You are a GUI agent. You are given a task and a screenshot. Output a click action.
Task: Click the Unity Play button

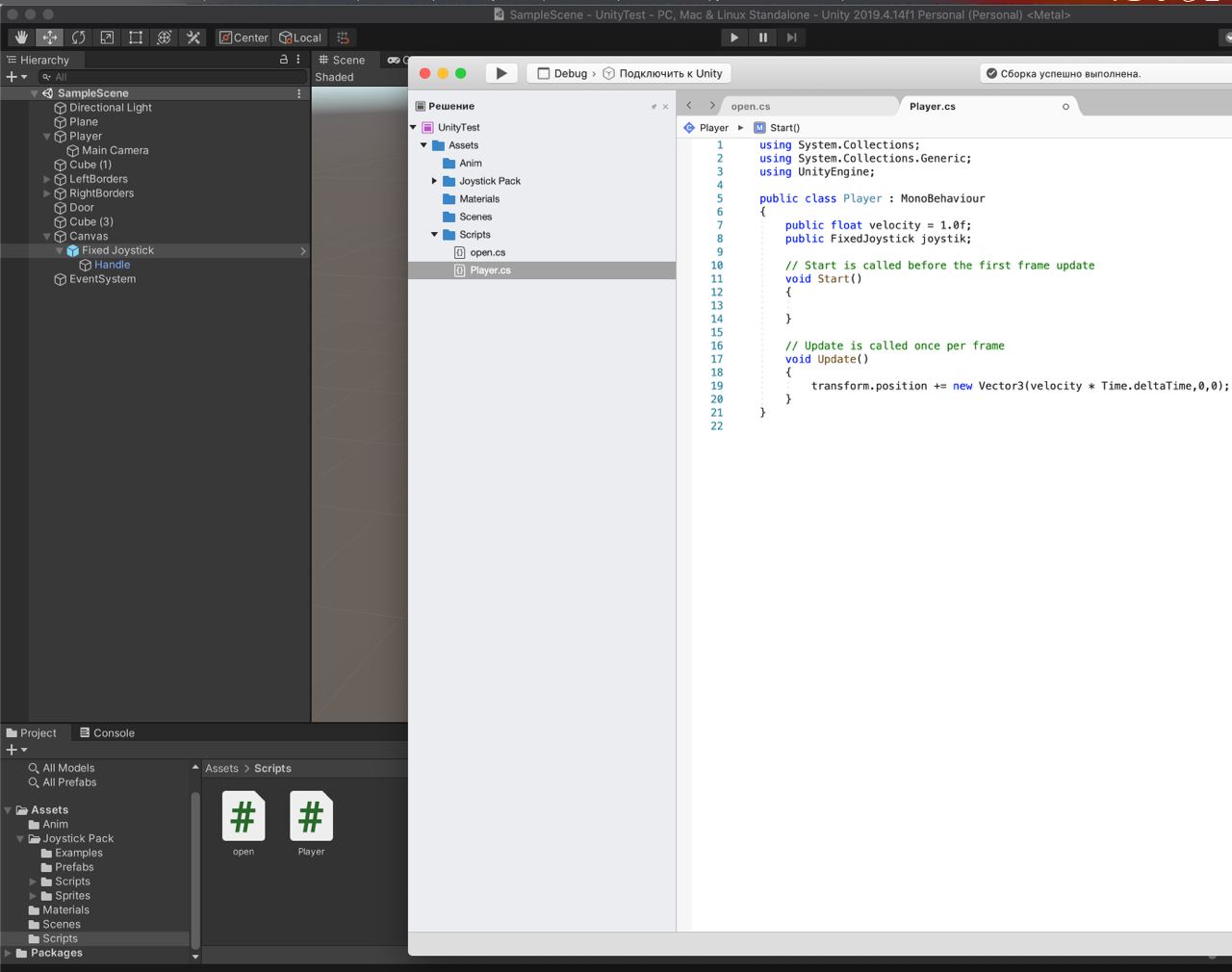(x=734, y=38)
